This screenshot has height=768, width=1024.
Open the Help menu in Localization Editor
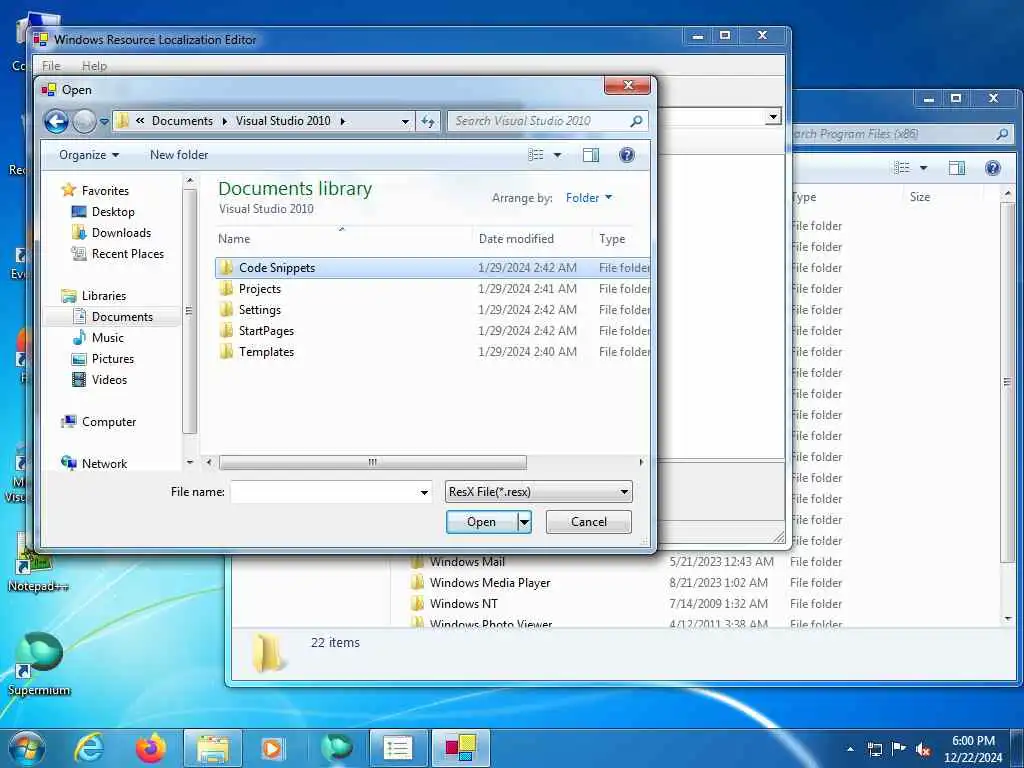click(x=94, y=66)
